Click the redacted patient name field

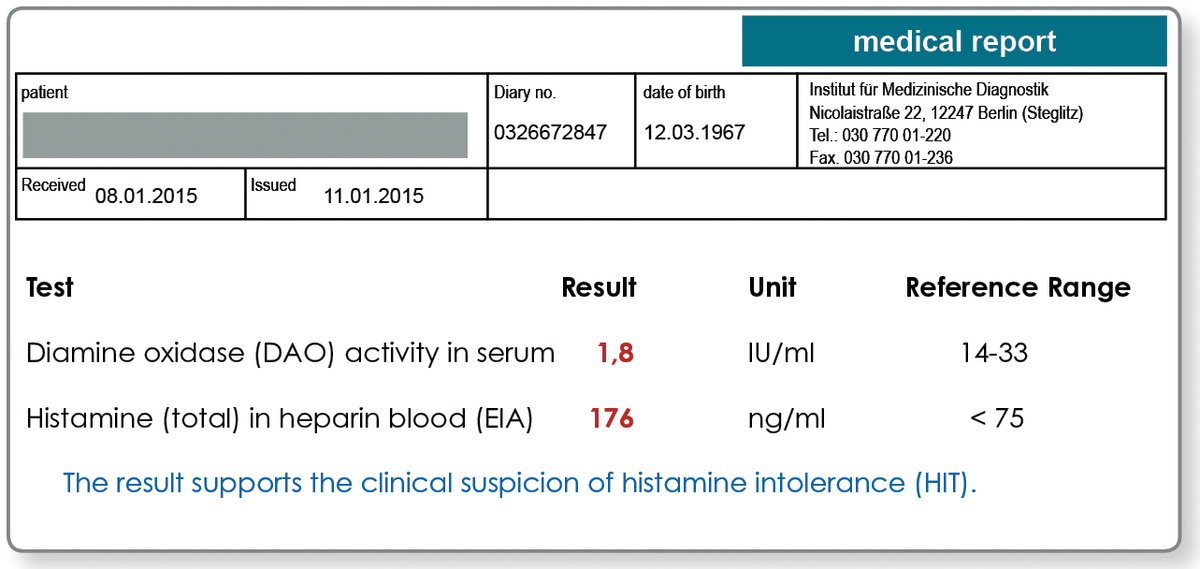245,135
